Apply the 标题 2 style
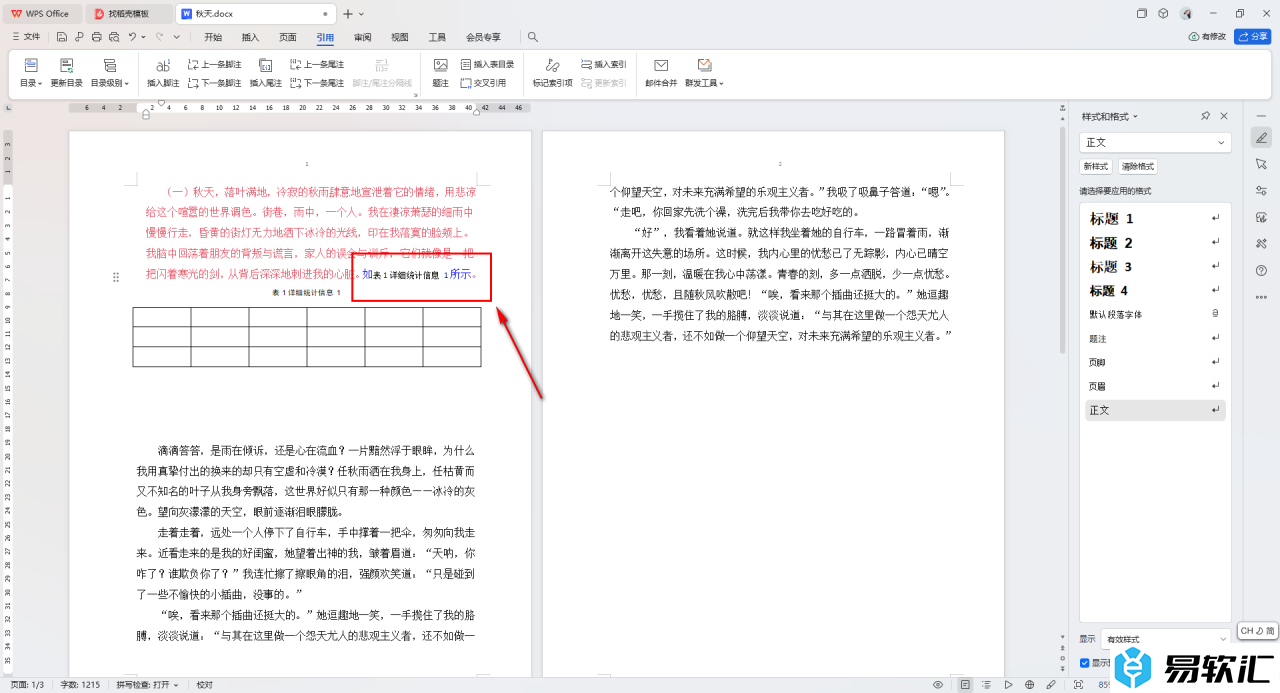Screen dimensions: 1280x693 click(1155, 242)
